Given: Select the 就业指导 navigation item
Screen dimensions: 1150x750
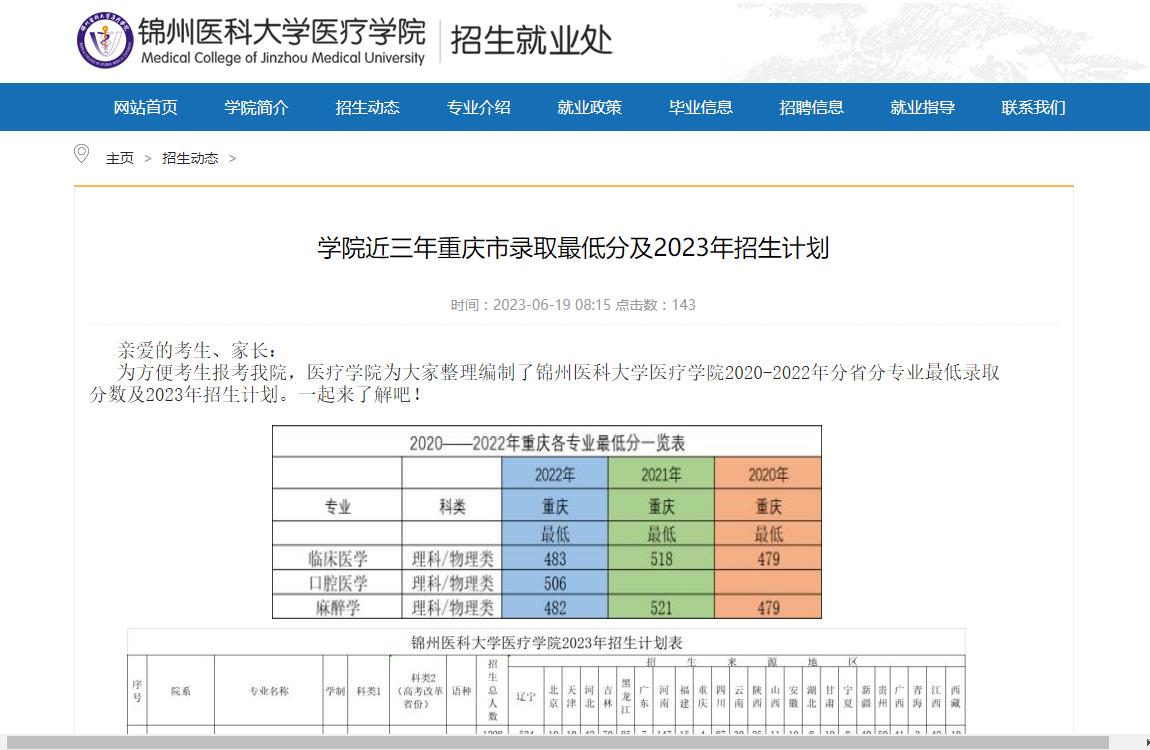Looking at the screenshot, I should coord(923,107).
